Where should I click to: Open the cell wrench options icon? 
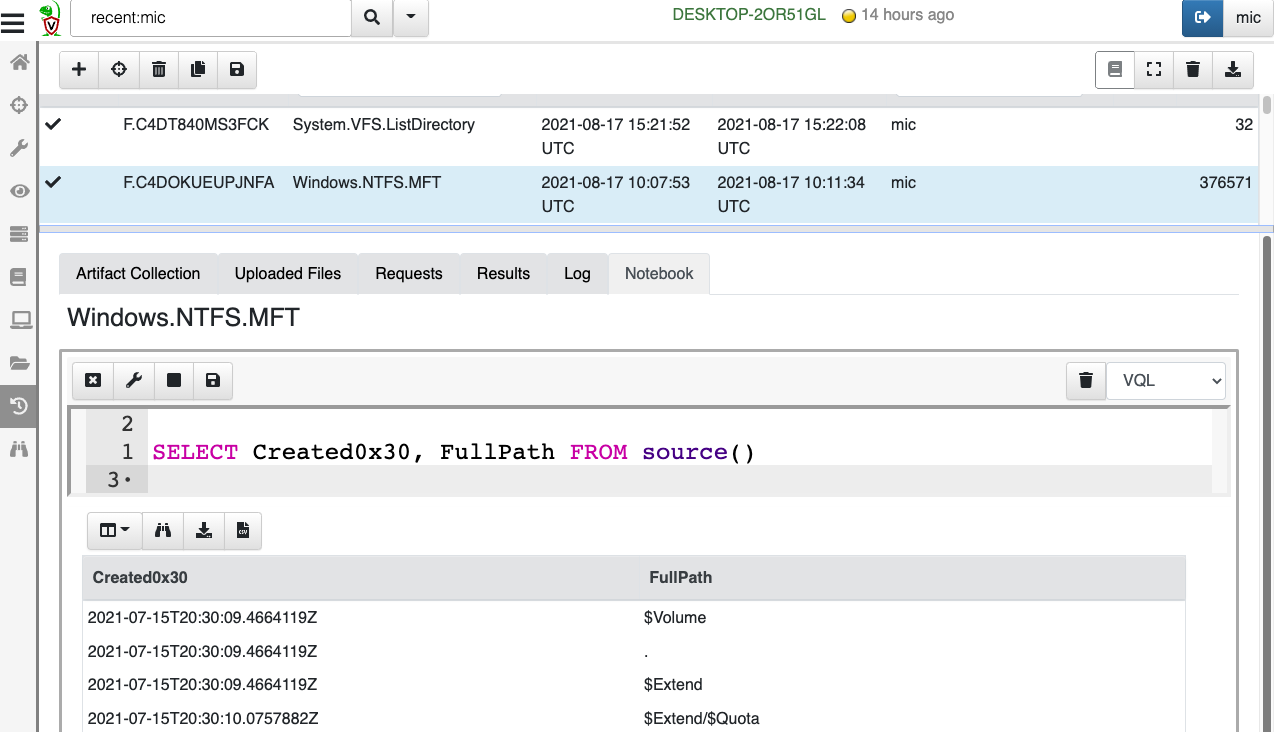pos(133,380)
